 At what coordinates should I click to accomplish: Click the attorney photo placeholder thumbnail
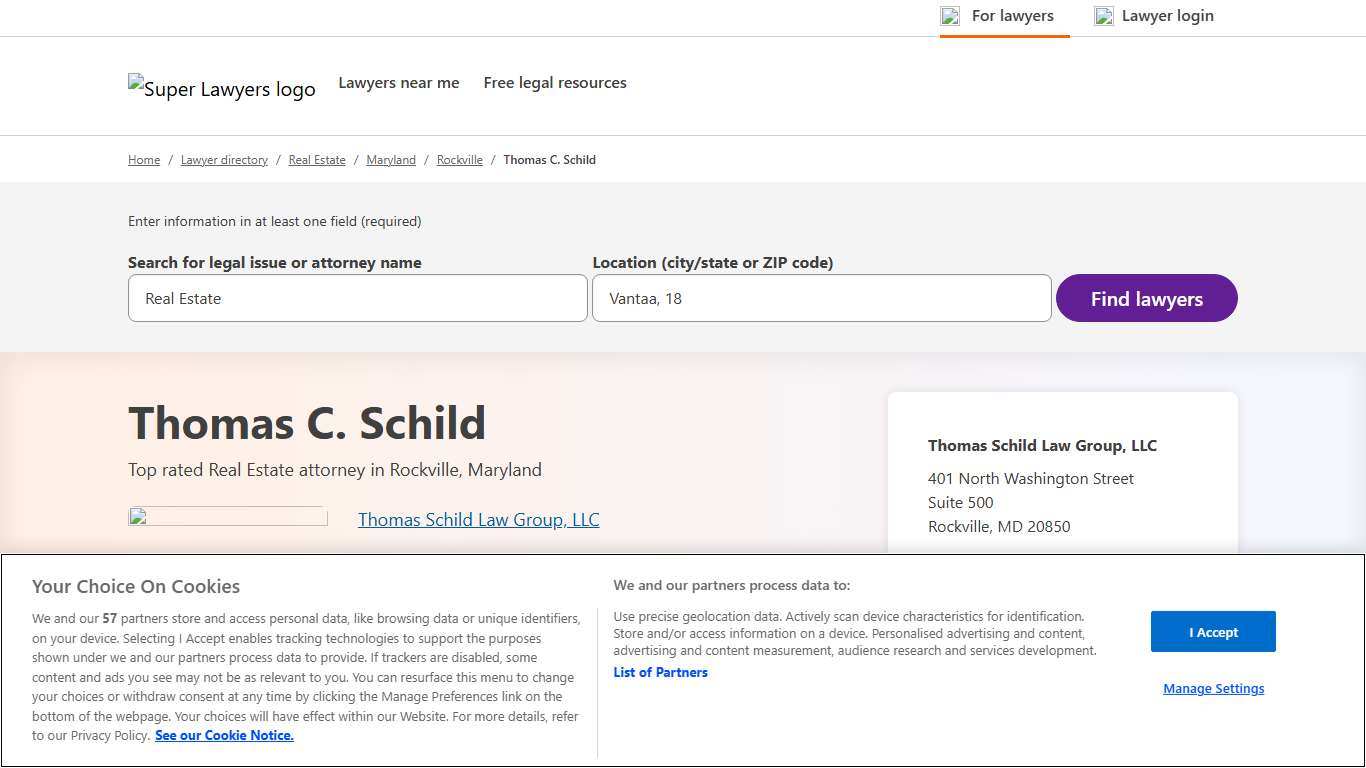pyautogui.click(x=227, y=516)
